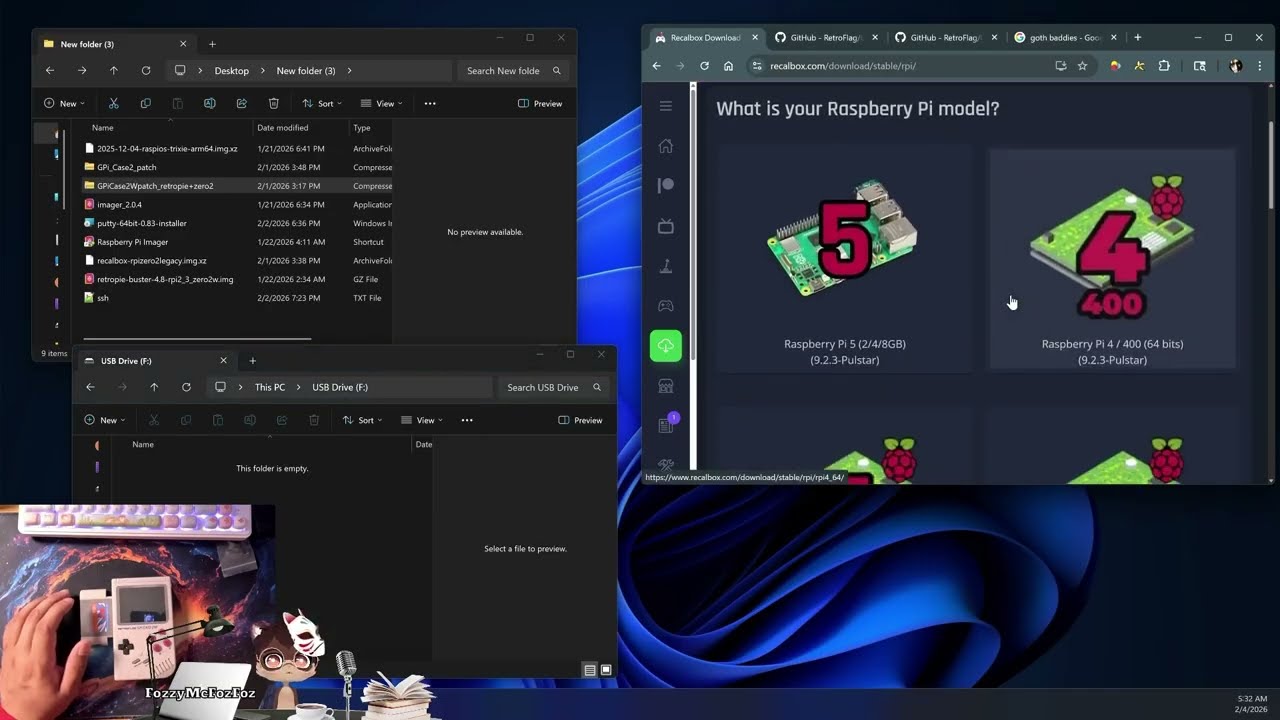Click Search USB Drive input field
Image resolution: width=1280 pixels, height=720 pixels.
[554, 387]
